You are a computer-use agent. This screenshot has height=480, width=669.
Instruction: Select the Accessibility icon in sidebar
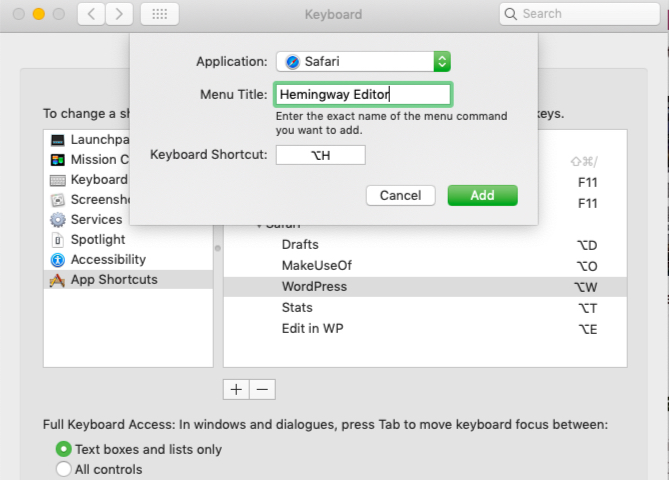(58, 260)
